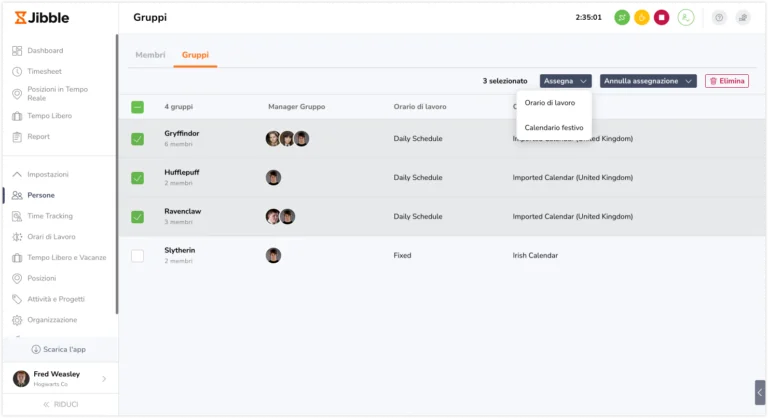Uncheck the Gryffindor group checkbox
The width and height of the screenshot is (768, 418).
coord(138,139)
